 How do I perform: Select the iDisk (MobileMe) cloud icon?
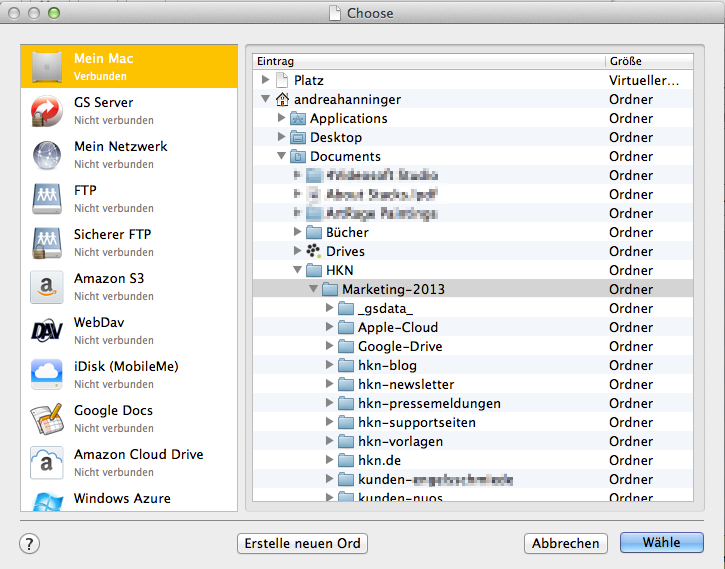47,374
